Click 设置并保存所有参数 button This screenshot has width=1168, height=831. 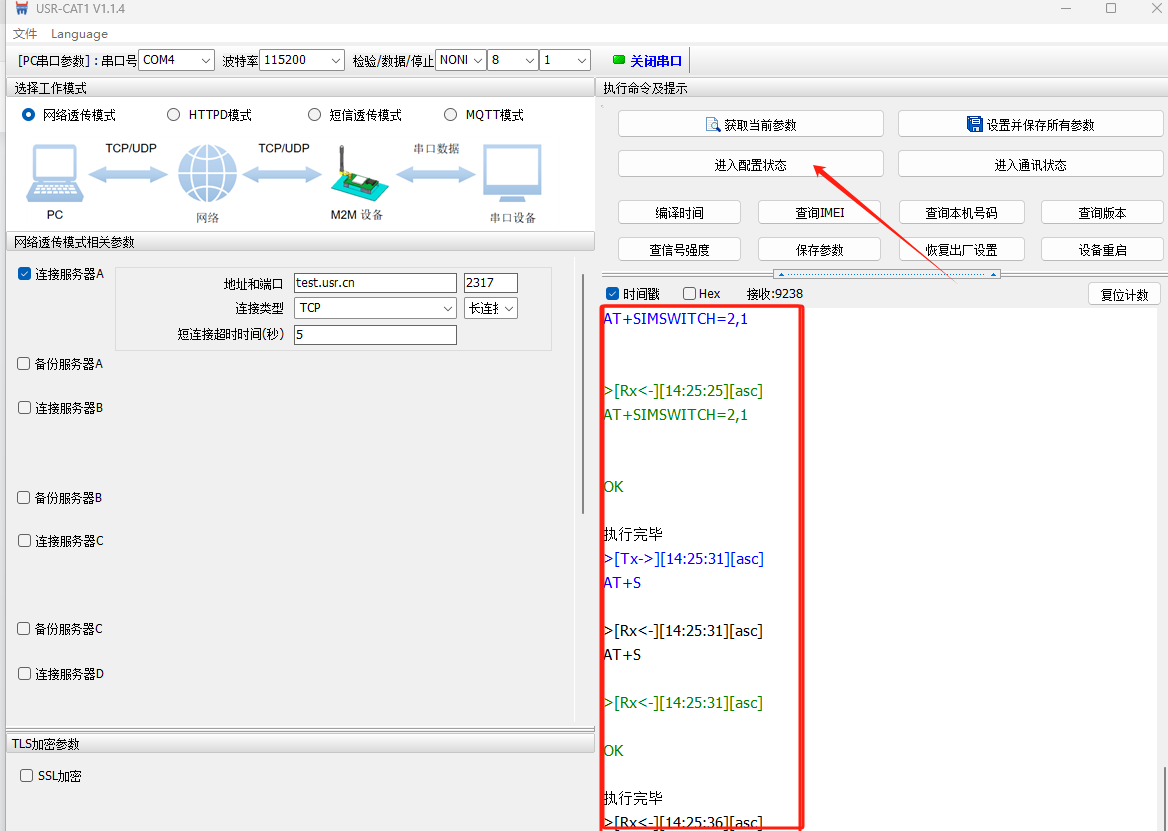[1030, 124]
